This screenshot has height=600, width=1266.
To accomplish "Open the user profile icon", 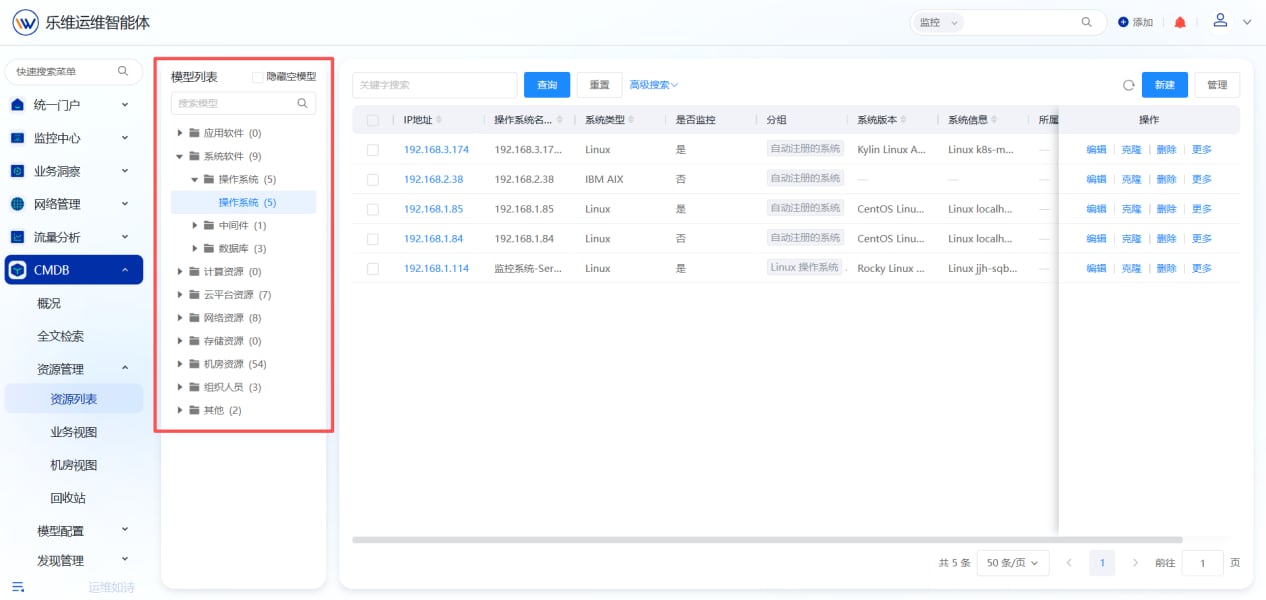I will click(x=1220, y=21).
